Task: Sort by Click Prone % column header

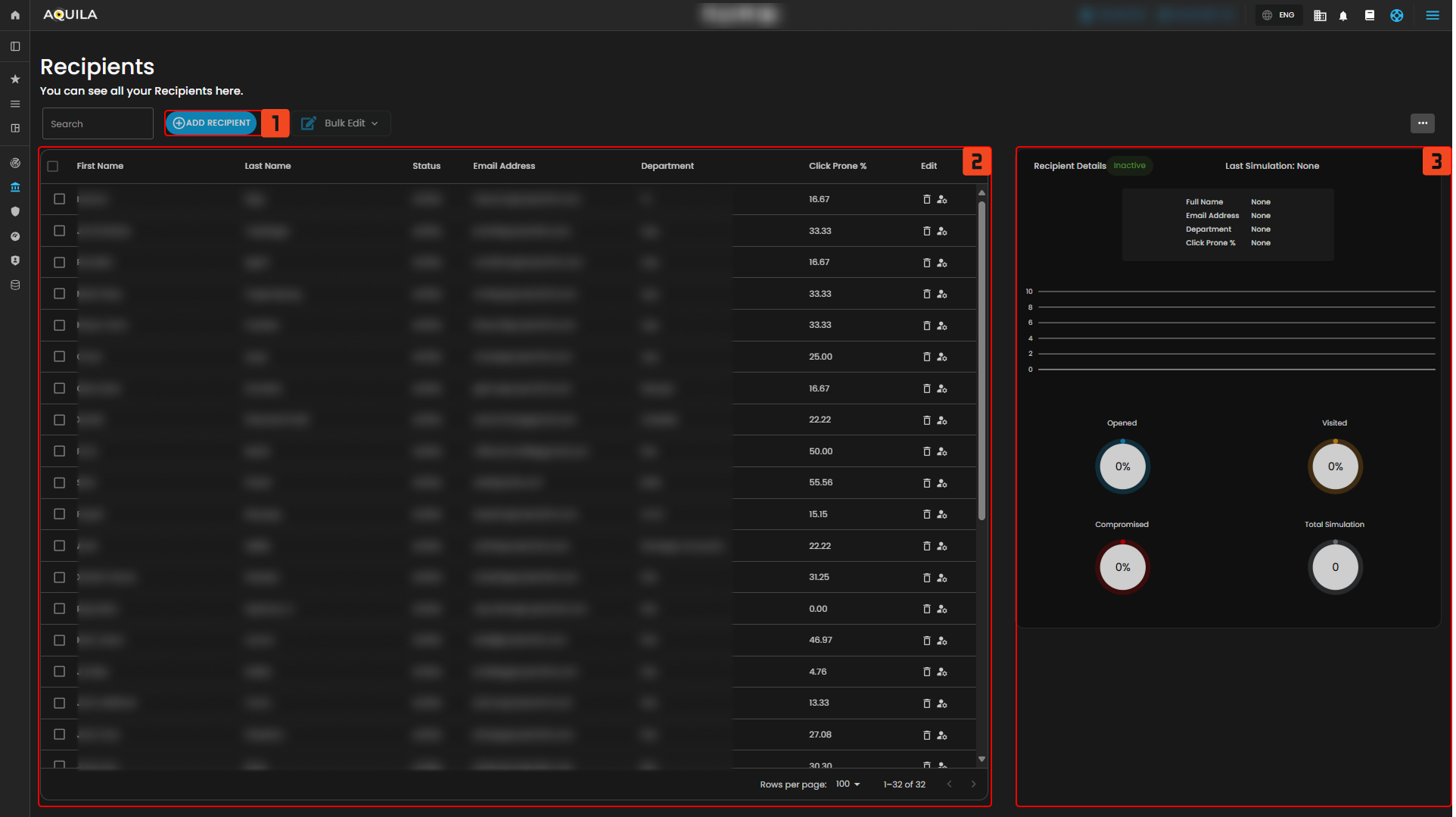Action: [x=837, y=166]
